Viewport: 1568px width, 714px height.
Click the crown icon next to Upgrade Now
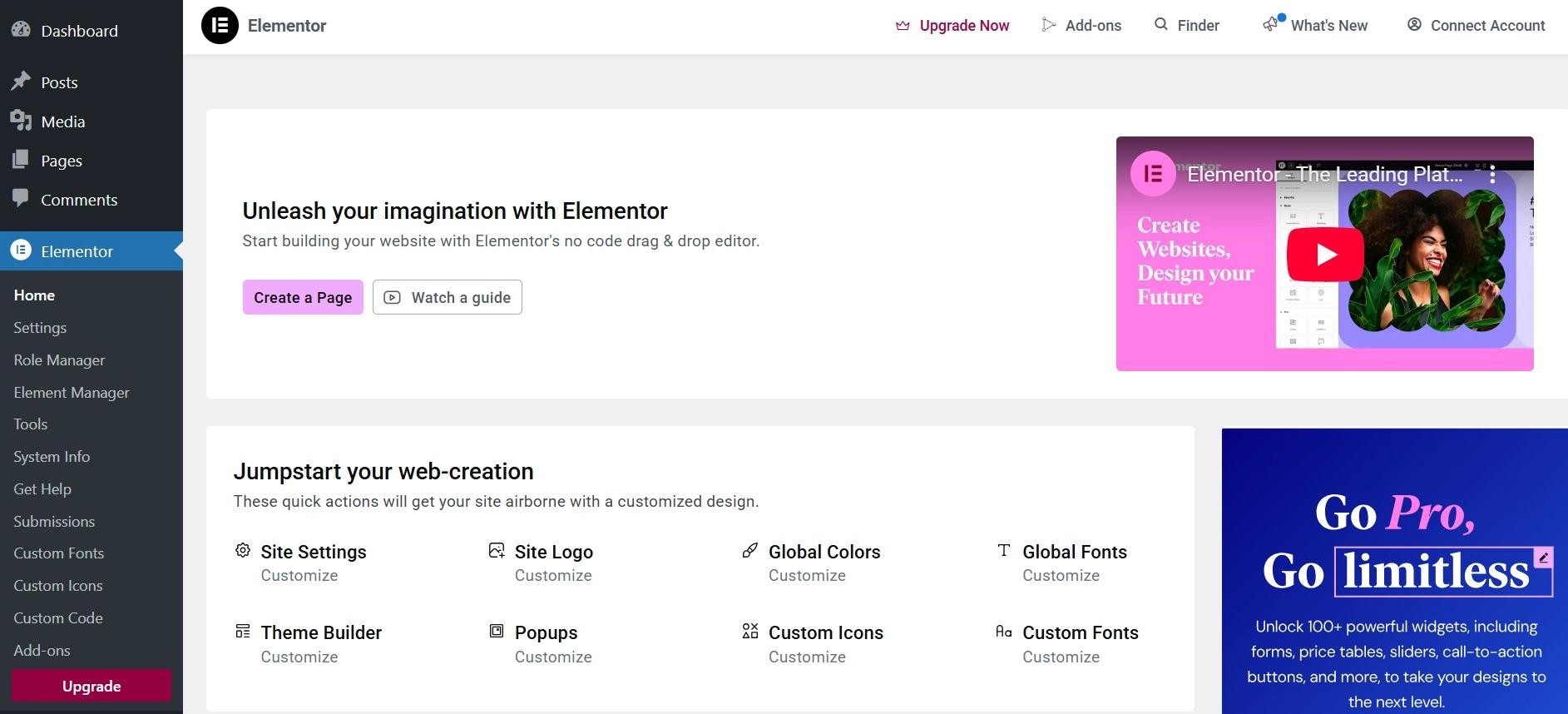click(x=903, y=26)
